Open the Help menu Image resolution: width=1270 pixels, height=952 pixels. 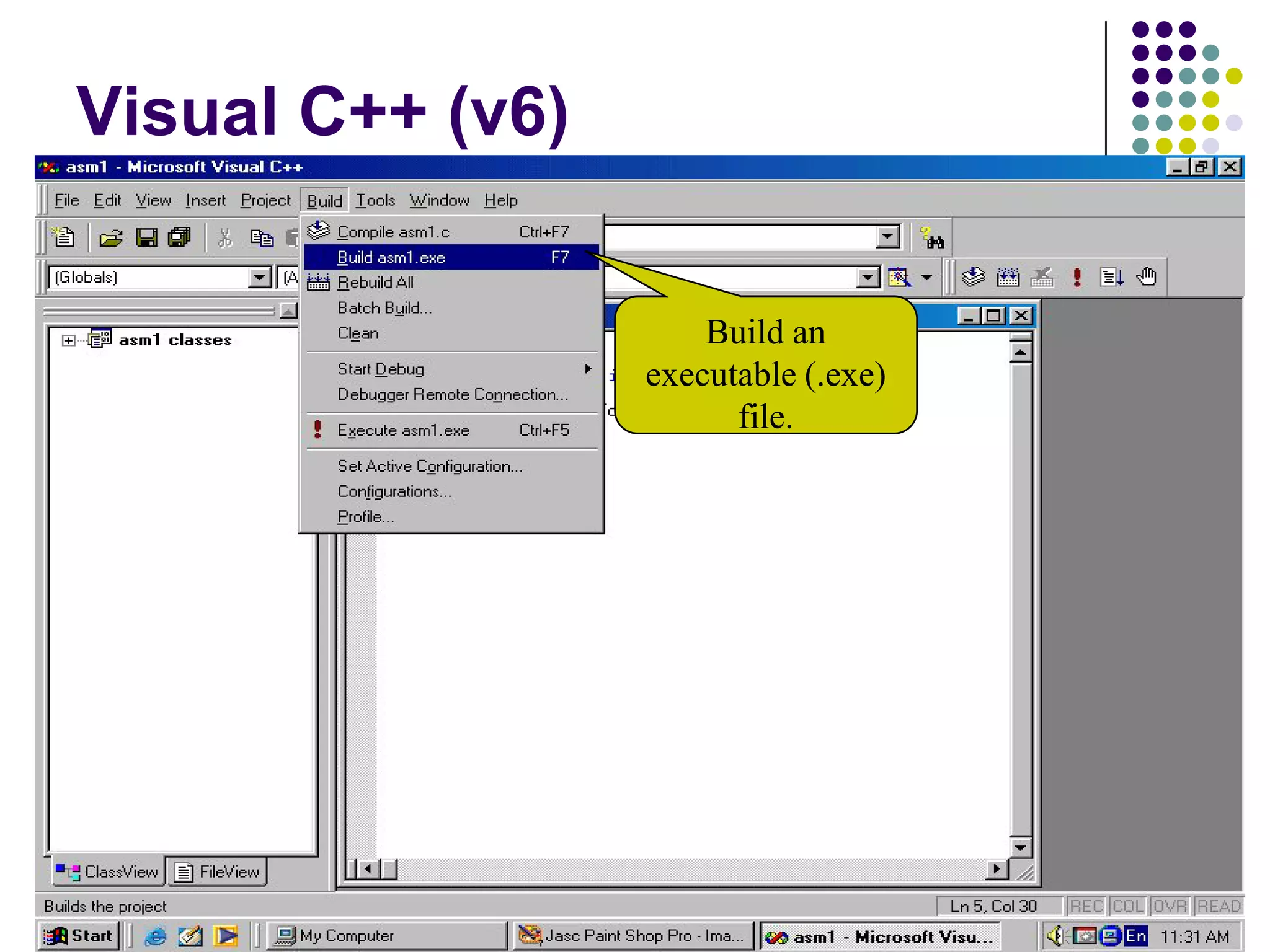click(x=500, y=200)
